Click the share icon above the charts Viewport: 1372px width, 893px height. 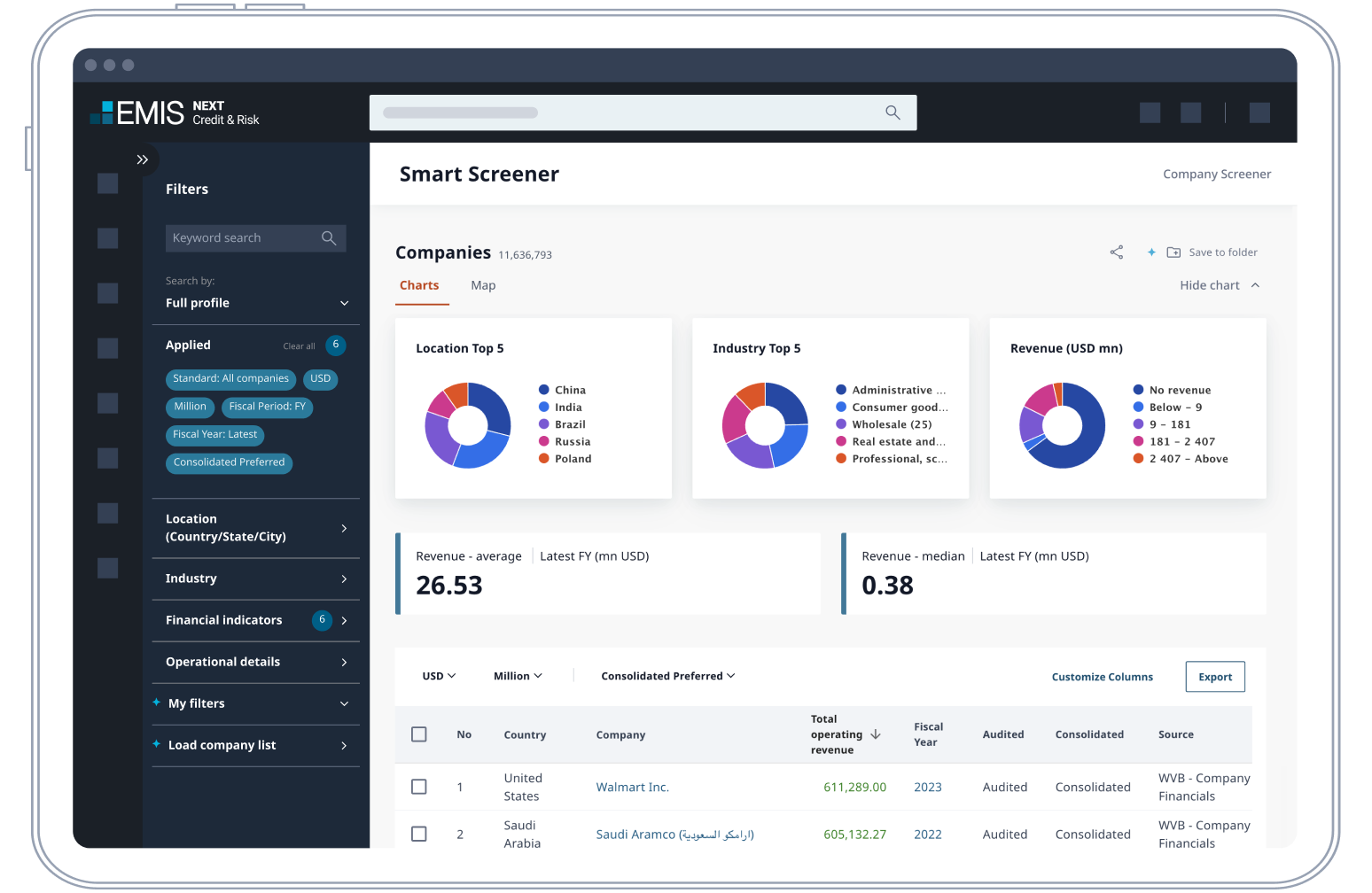tap(1116, 252)
